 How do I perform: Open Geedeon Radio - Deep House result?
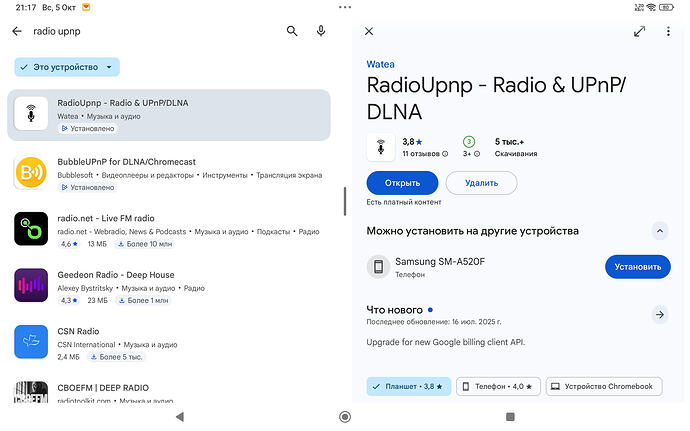tap(169, 287)
